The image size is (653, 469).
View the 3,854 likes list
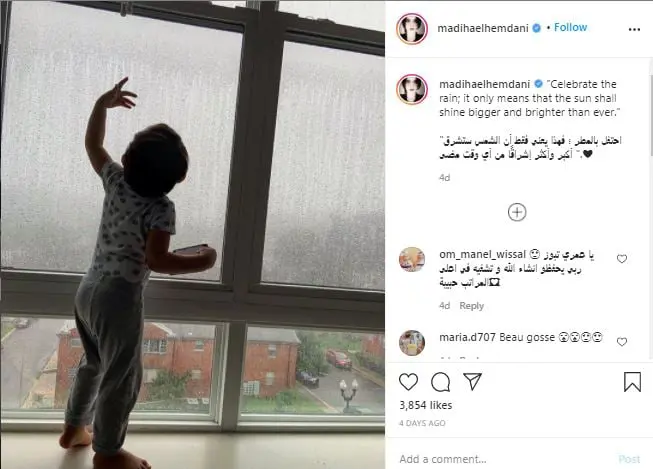[426, 405]
